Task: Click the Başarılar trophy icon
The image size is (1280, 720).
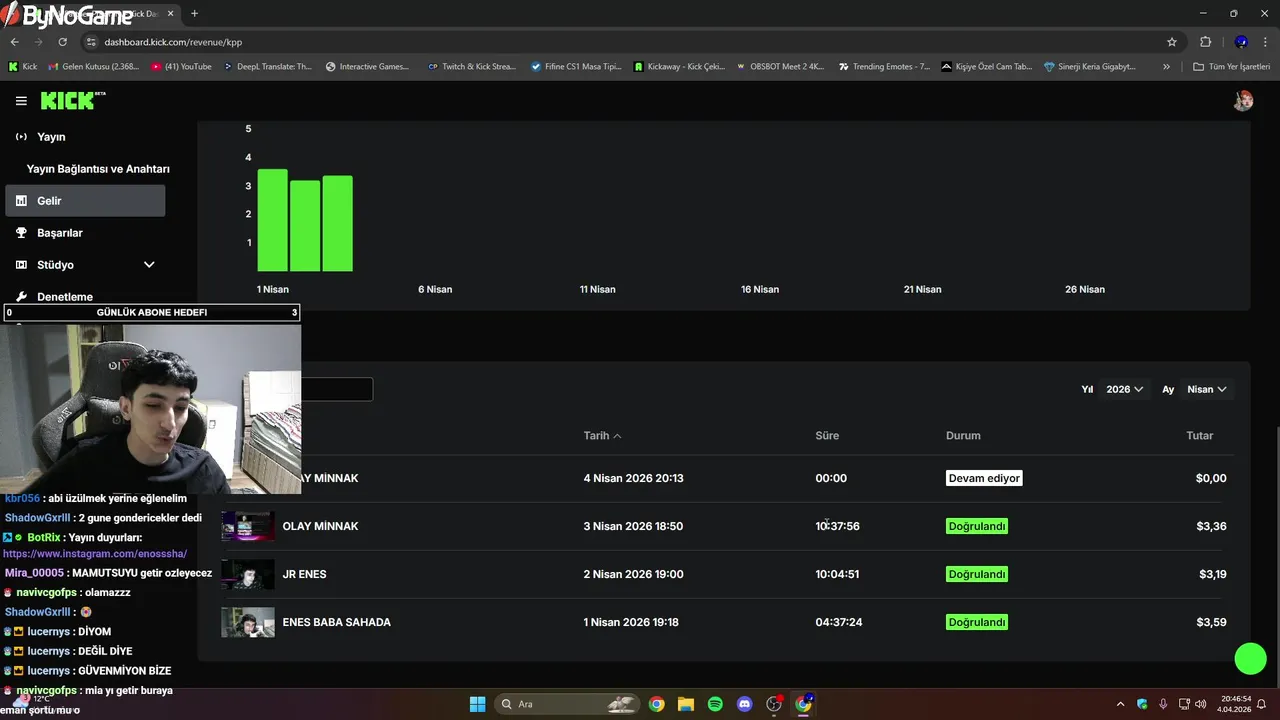Action: tap(21, 233)
